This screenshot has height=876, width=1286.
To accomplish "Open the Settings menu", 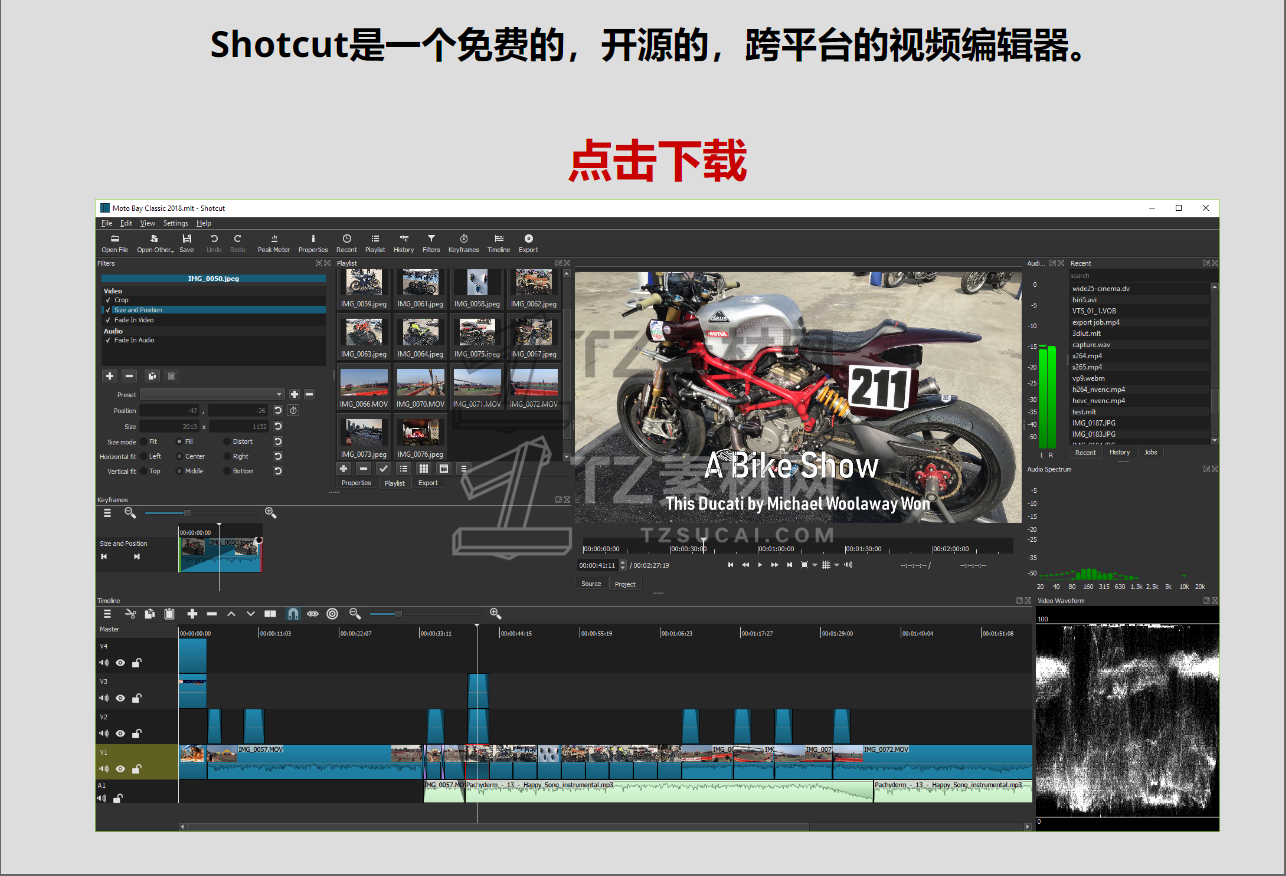I will coord(176,223).
